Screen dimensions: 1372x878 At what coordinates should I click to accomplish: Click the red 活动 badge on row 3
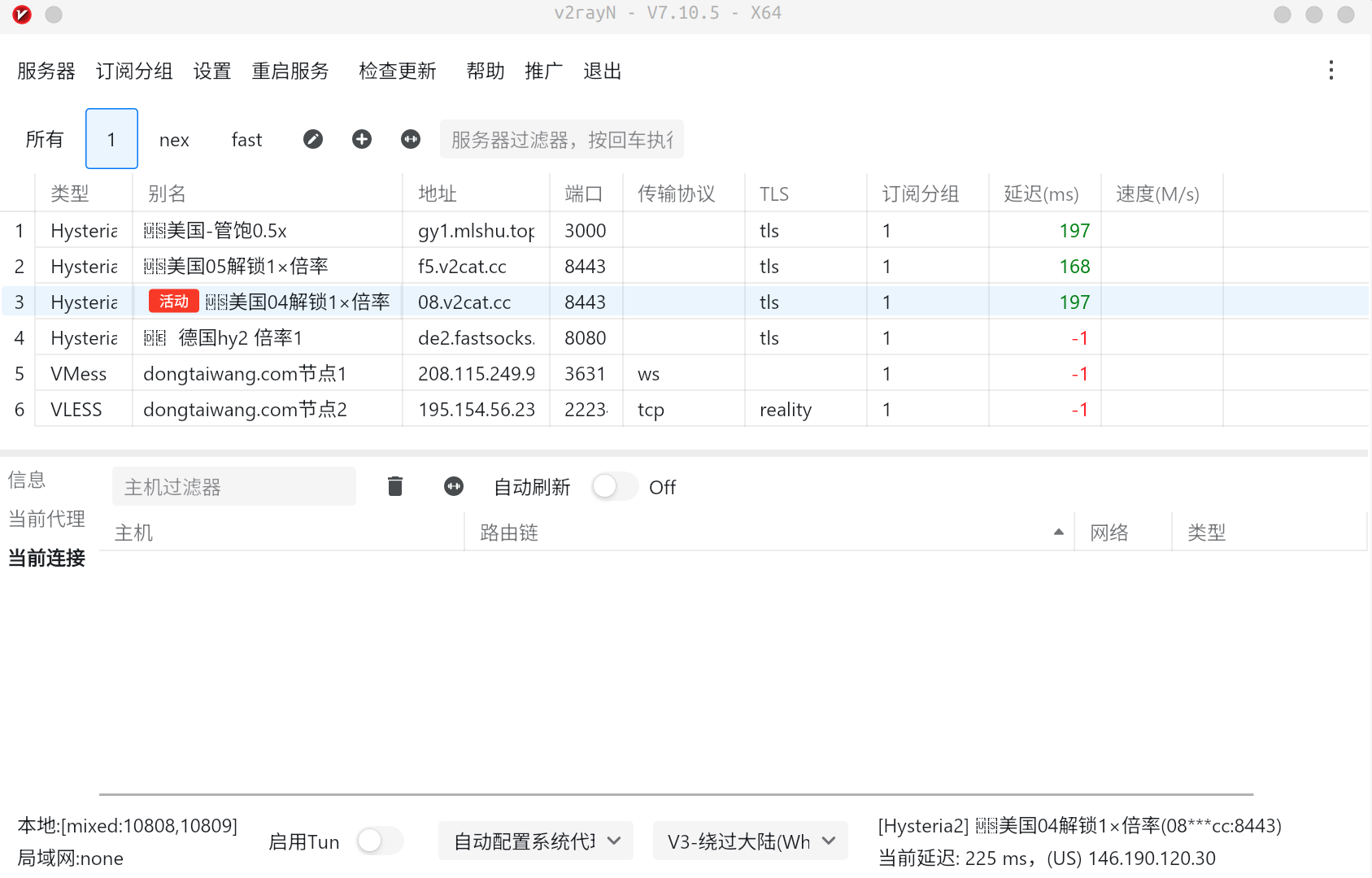pos(173,302)
